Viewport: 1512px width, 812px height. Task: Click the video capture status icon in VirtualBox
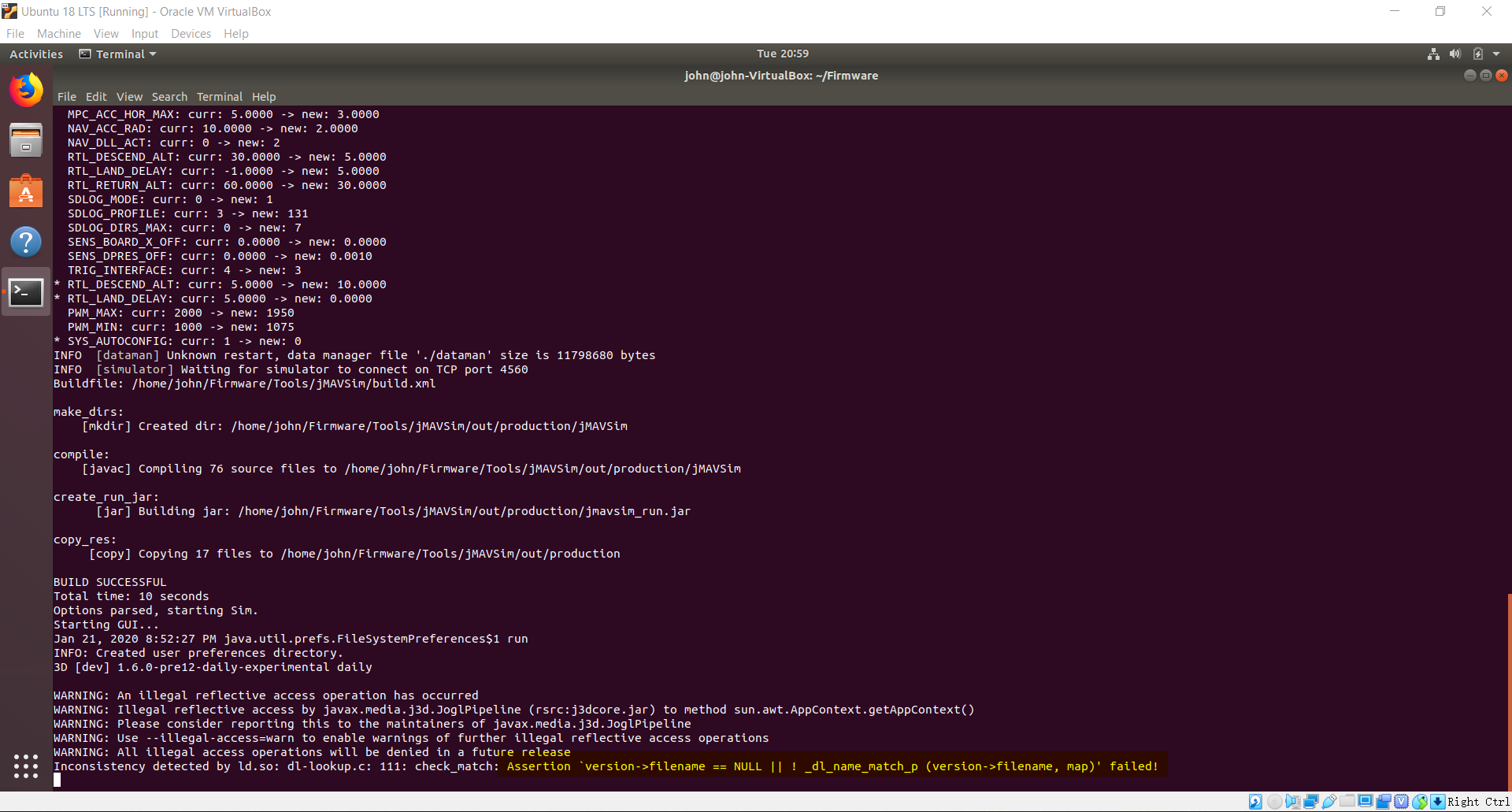tap(1384, 801)
